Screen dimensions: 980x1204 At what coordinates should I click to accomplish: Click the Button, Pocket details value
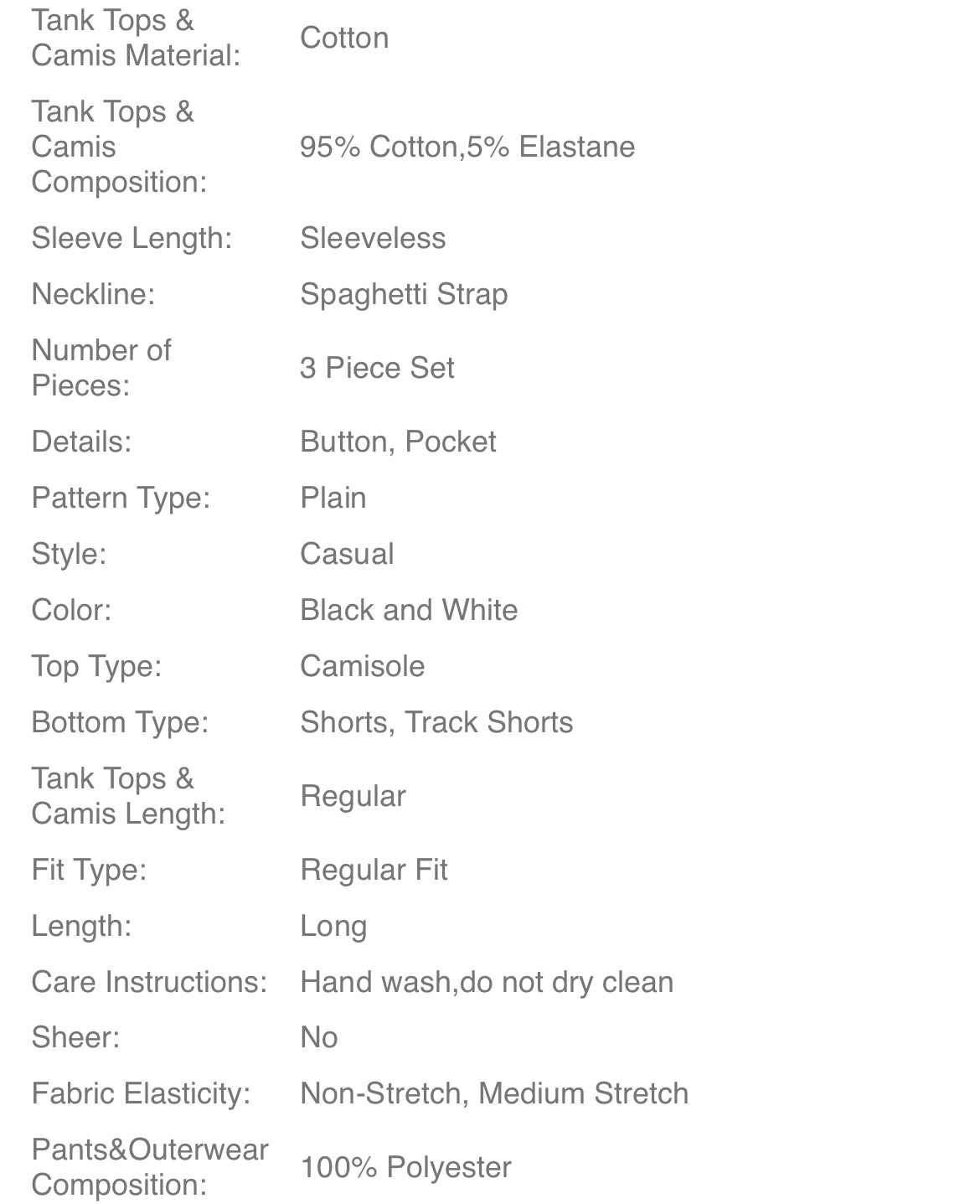(x=398, y=442)
